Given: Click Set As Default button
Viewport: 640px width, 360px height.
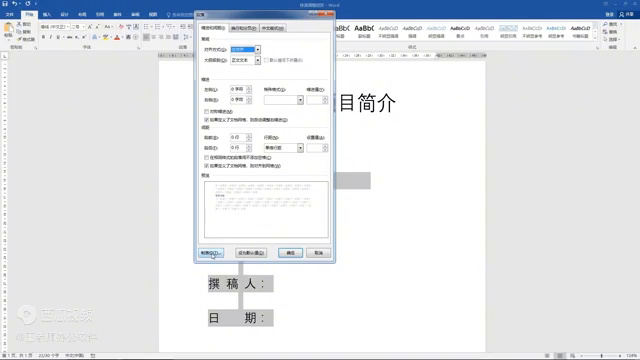Looking at the screenshot, I should 251,253.
